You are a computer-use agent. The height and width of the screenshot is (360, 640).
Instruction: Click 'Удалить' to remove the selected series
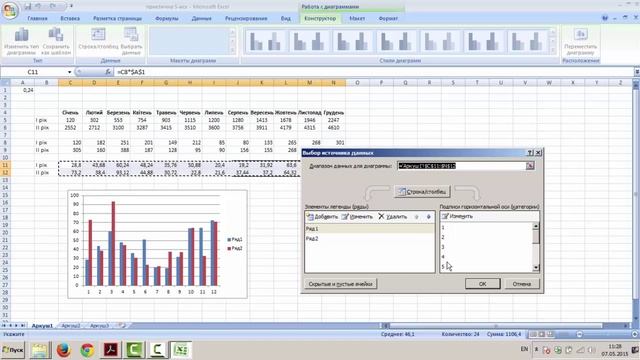(x=393, y=216)
